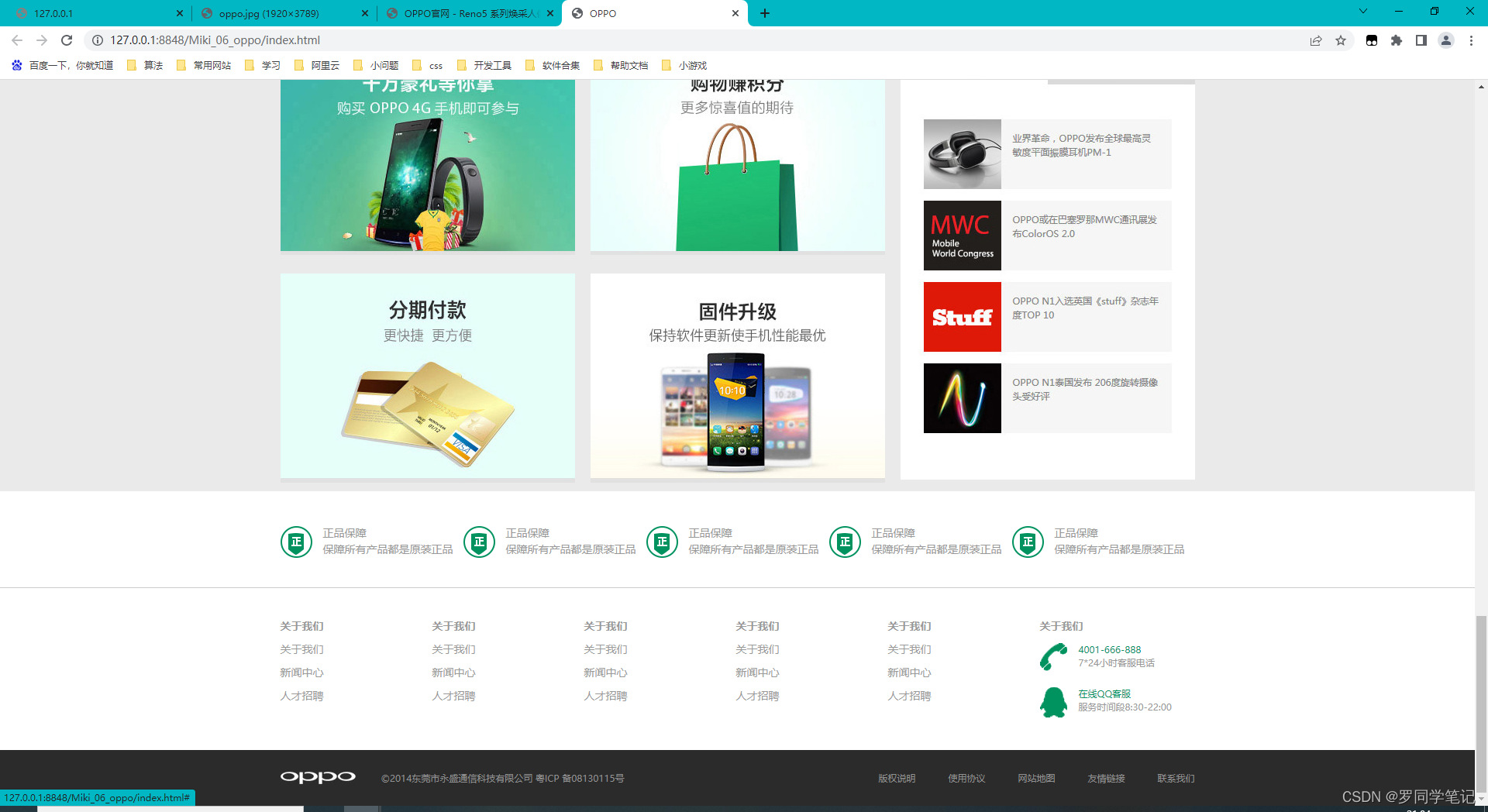Open the 开发工具 bookmark on the bookmarks bar
Viewport: 1488px width, 812px height.
pos(484,65)
